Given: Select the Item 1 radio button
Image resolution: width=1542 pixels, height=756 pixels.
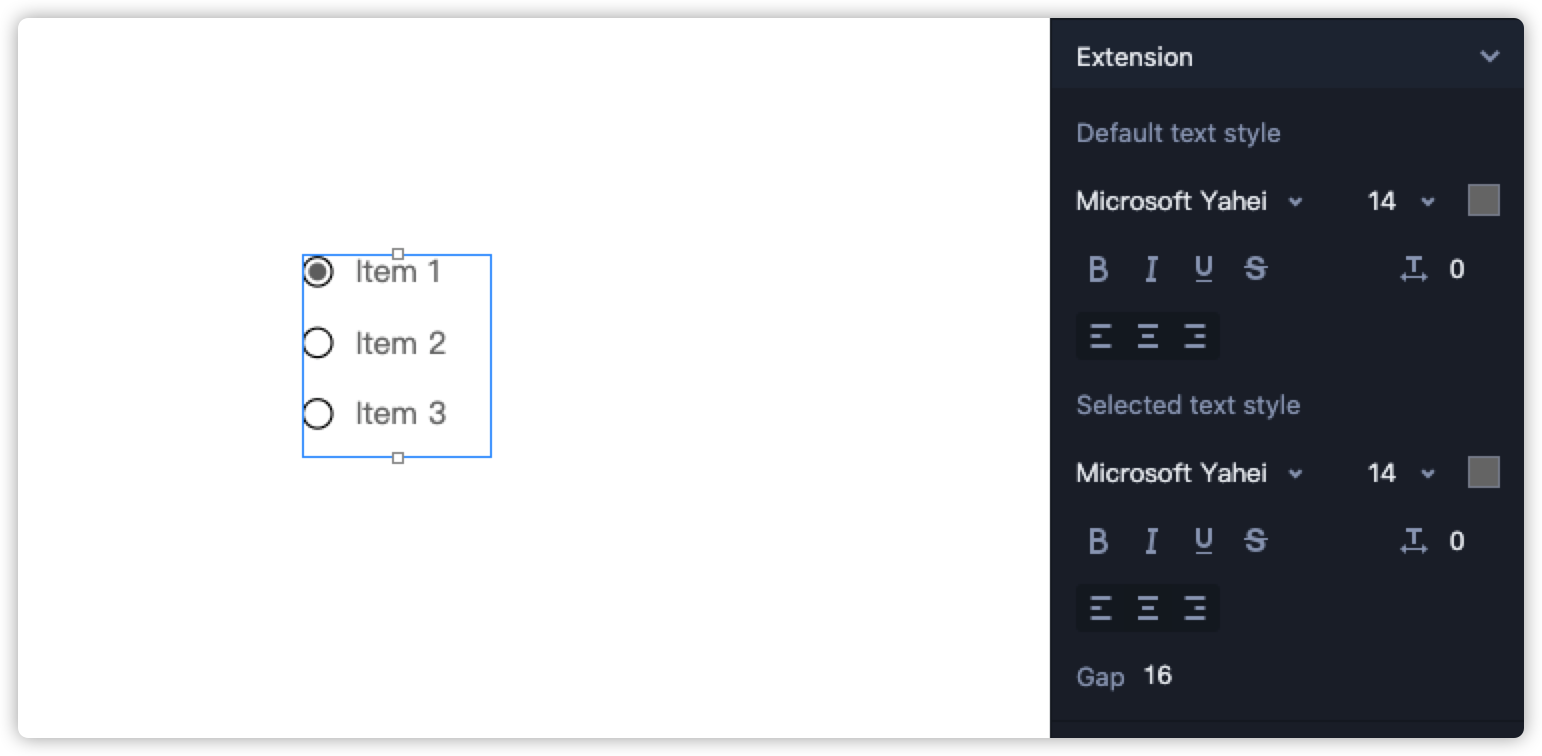Looking at the screenshot, I should (318, 272).
